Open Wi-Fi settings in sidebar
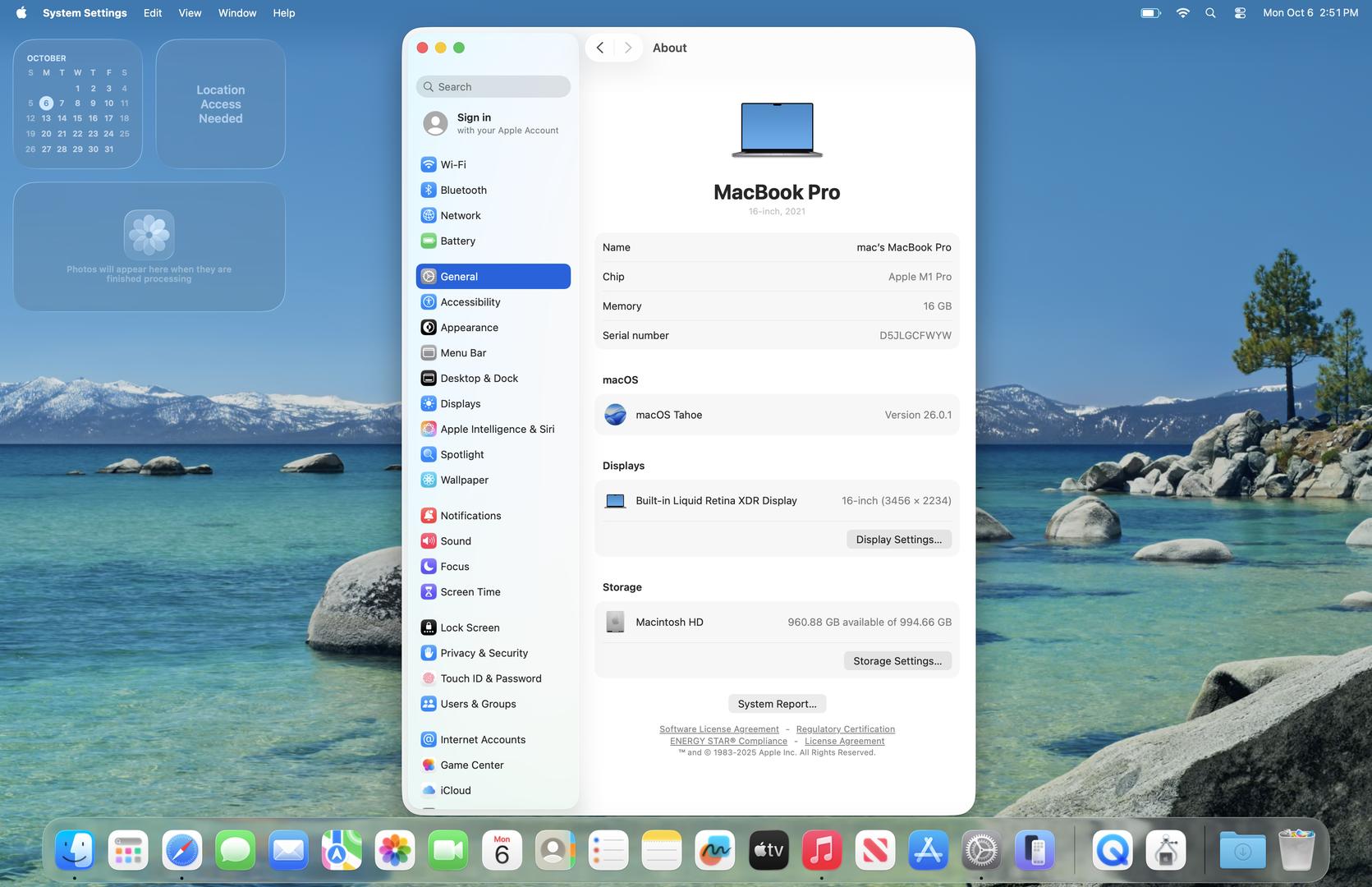This screenshot has width=1372, height=887. [452, 164]
